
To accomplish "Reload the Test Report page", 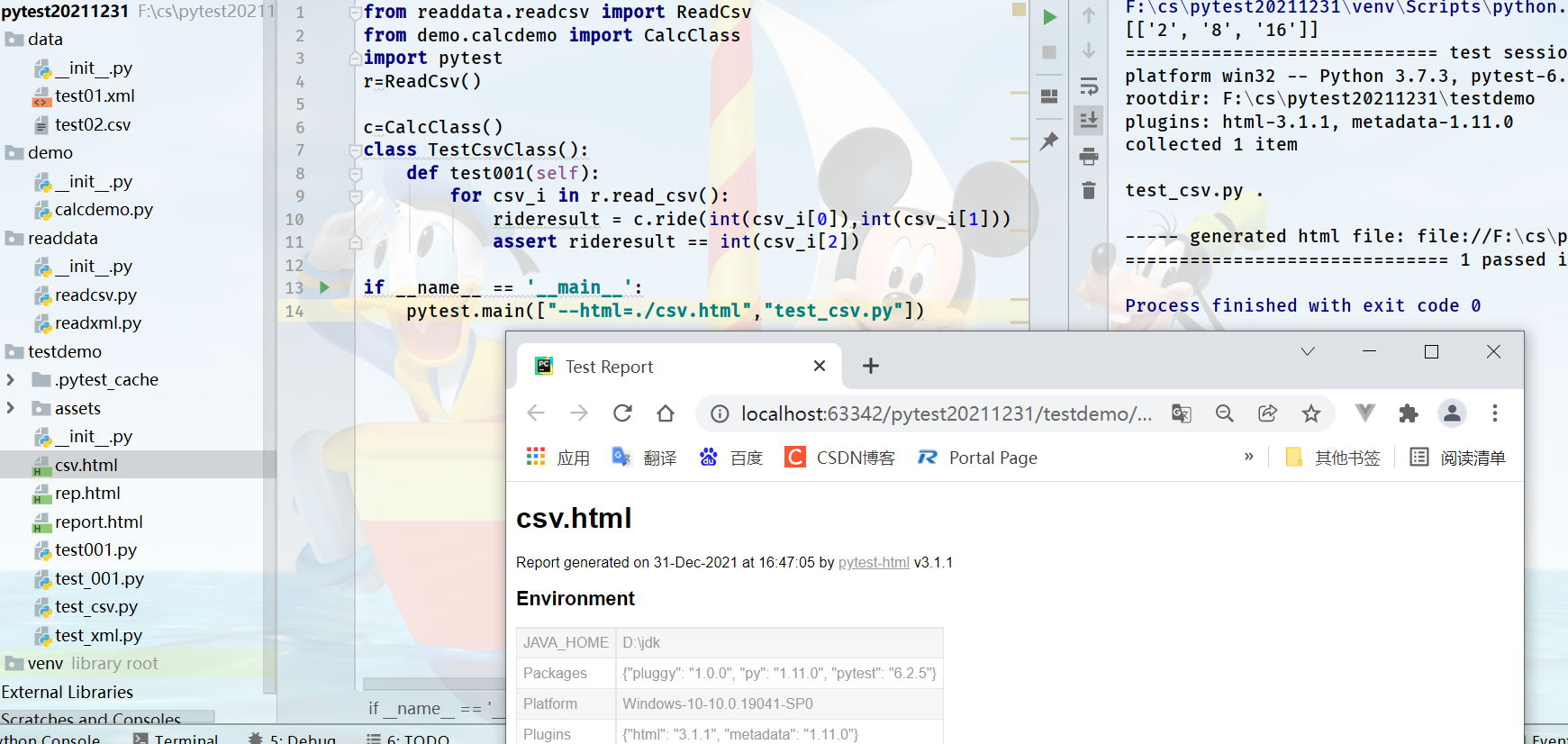I will point(622,413).
